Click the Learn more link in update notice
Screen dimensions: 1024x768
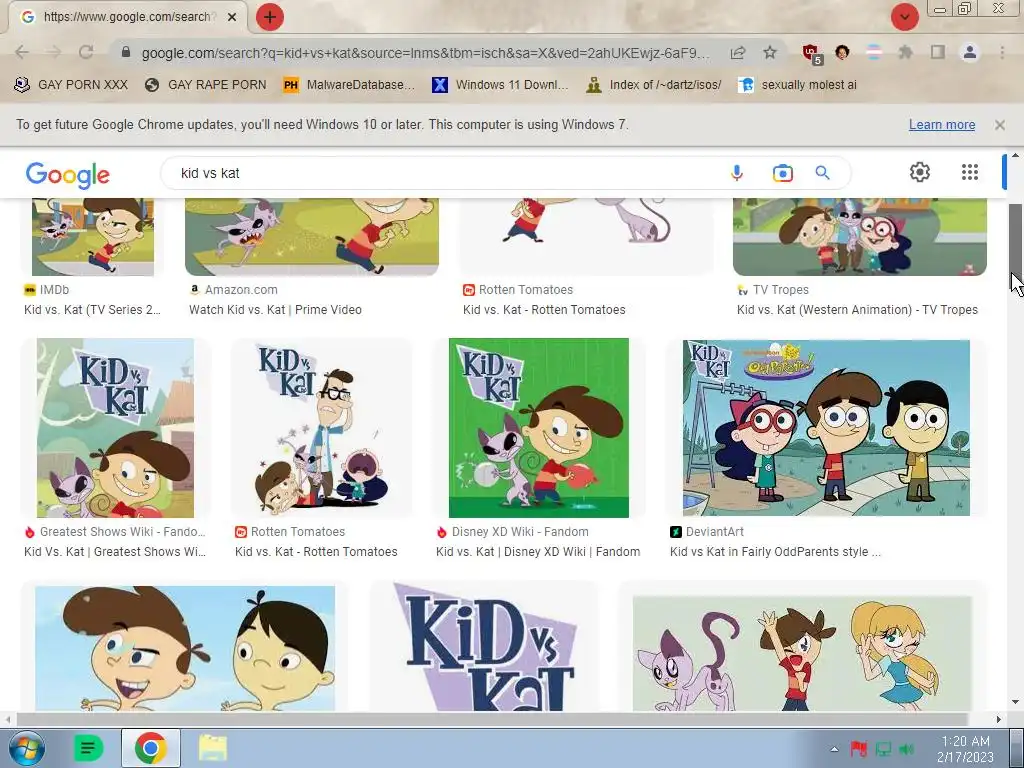942,125
